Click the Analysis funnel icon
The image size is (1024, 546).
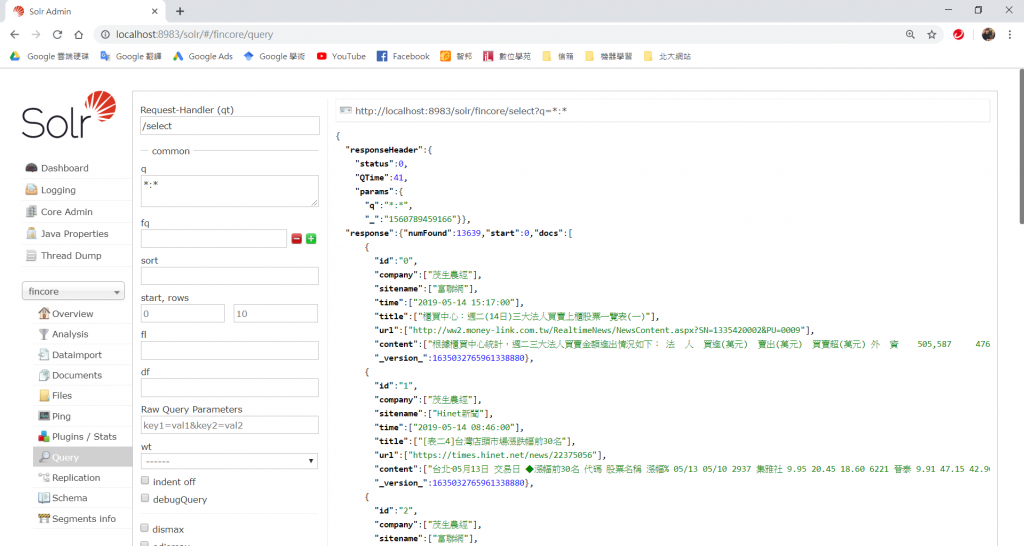(44, 334)
